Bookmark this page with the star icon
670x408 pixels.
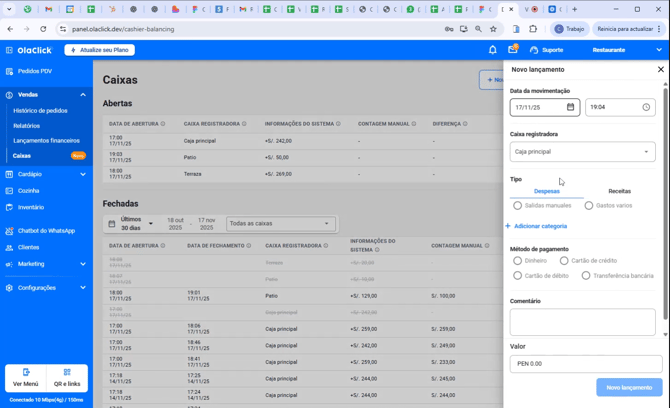493,29
